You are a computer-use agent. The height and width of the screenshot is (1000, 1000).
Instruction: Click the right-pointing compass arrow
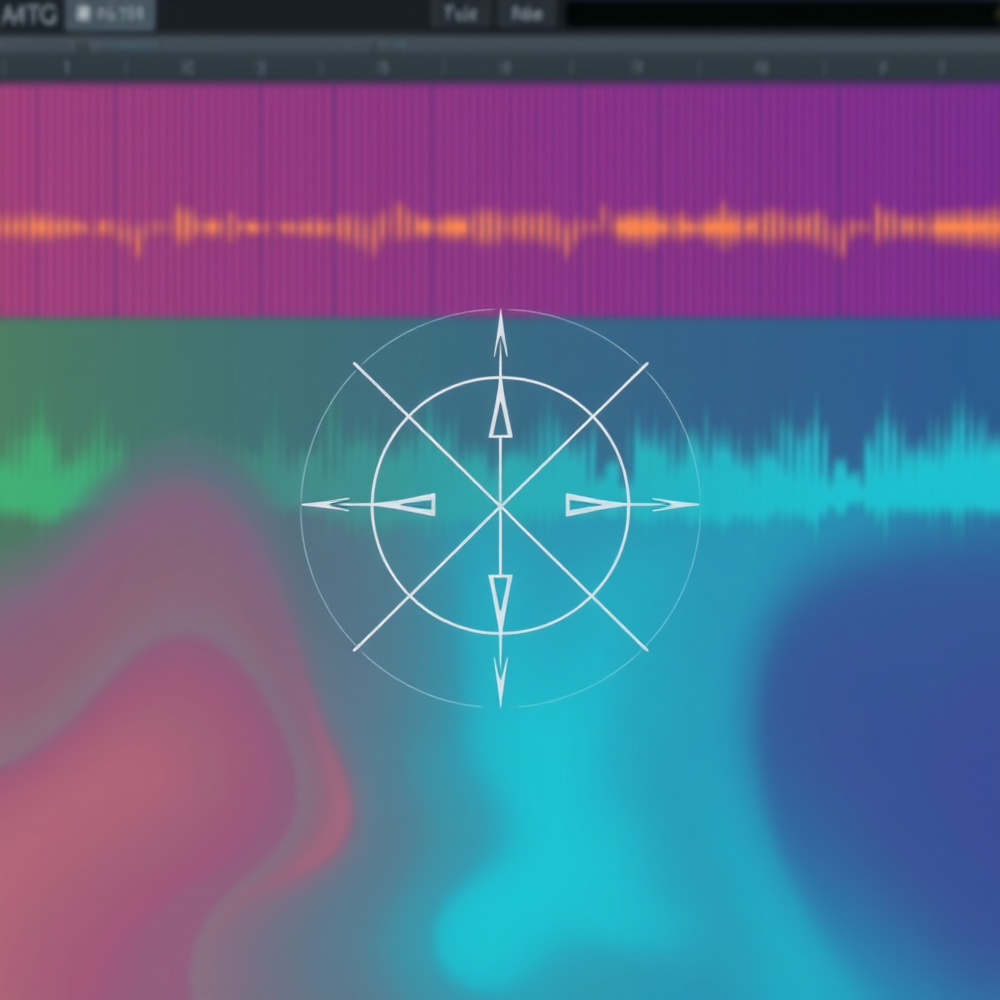pos(590,503)
